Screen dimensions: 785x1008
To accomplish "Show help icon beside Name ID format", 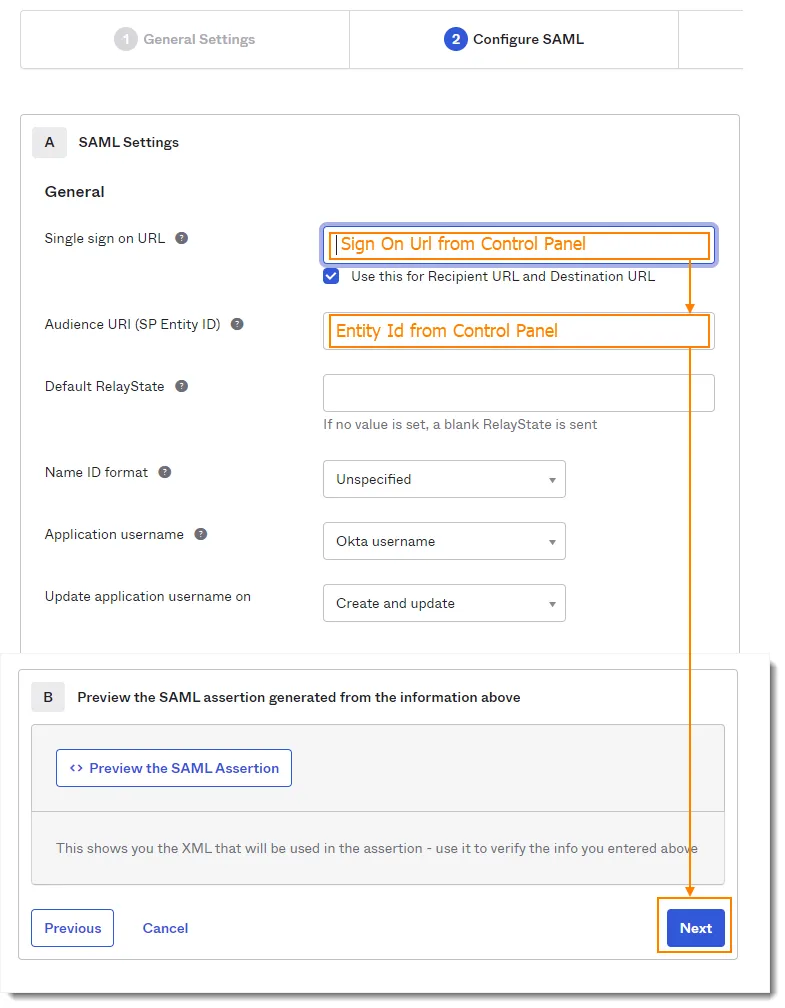I will pos(165,472).
